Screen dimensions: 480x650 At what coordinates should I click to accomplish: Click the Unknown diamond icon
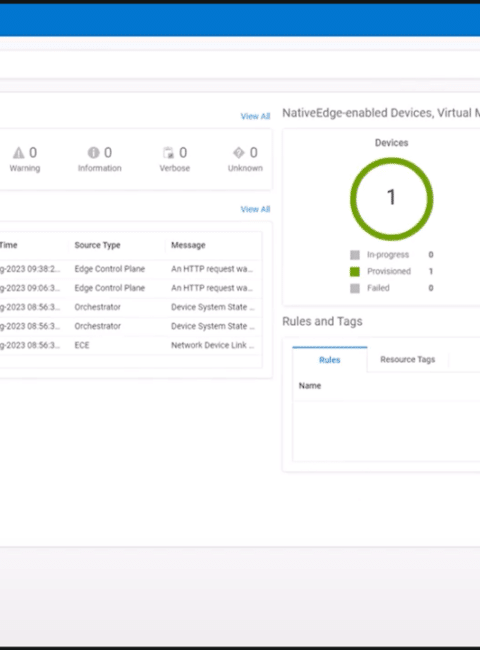pos(239,153)
